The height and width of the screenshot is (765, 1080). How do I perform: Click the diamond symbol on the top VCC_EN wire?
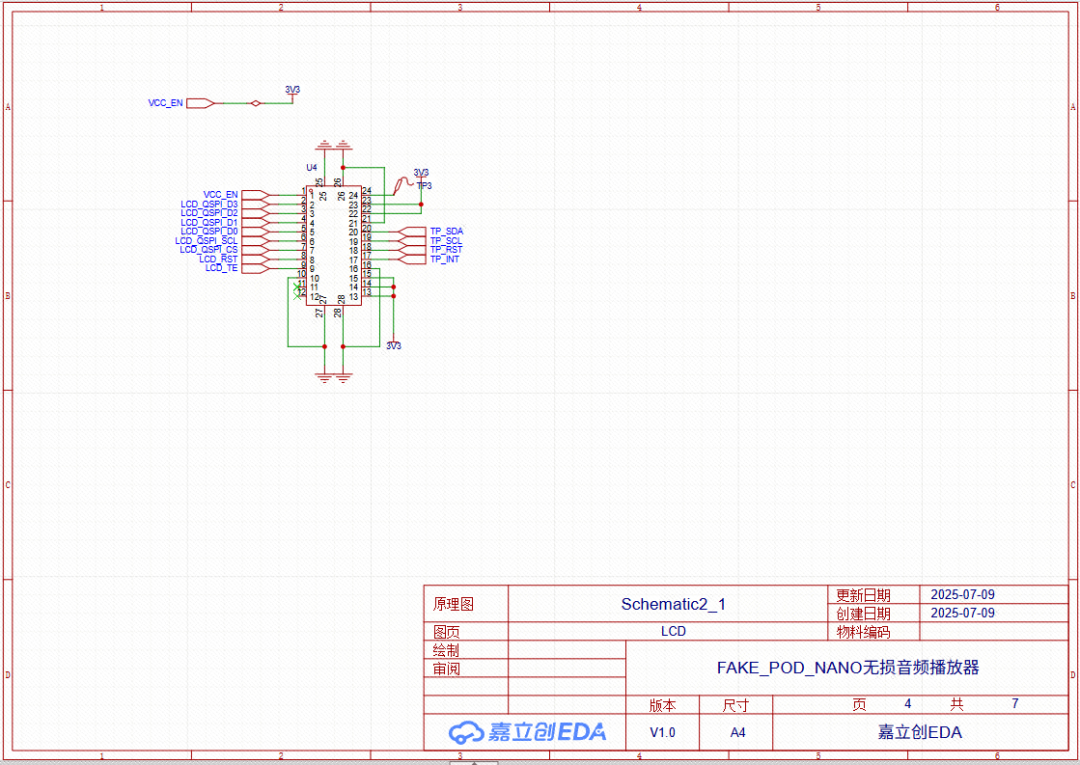point(255,103)
